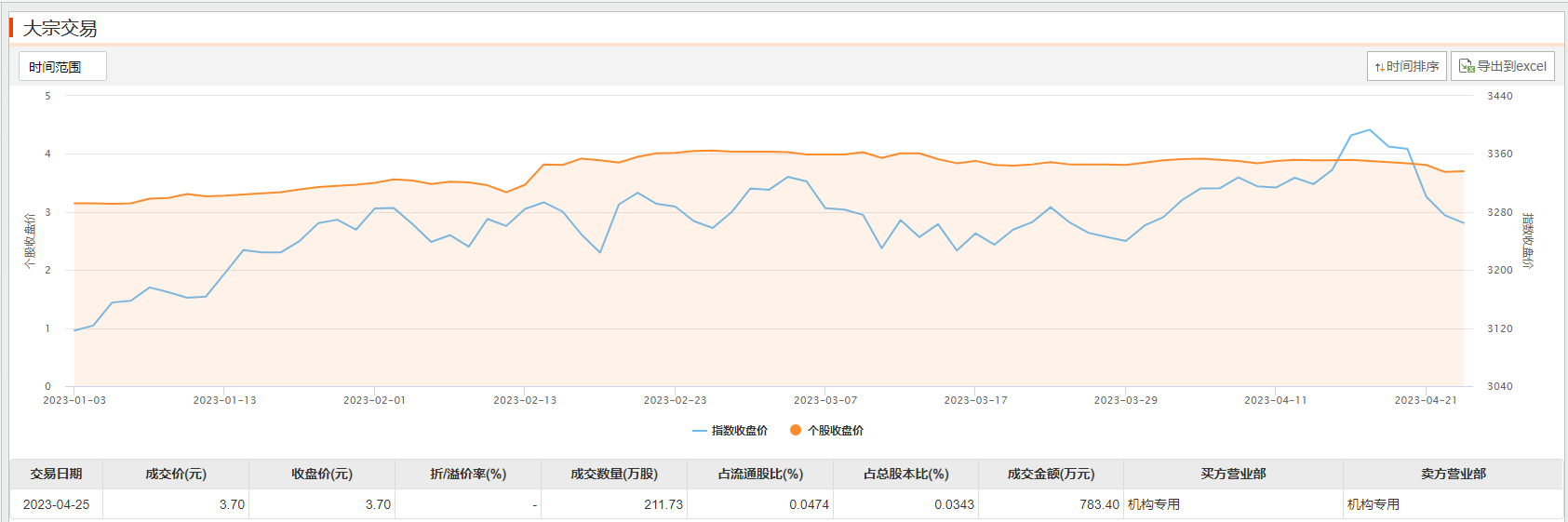Image resolution: width=1568 pixels, height=522 pixels.
Task: Click right axis value 3120
Action: coord(1499,328)
